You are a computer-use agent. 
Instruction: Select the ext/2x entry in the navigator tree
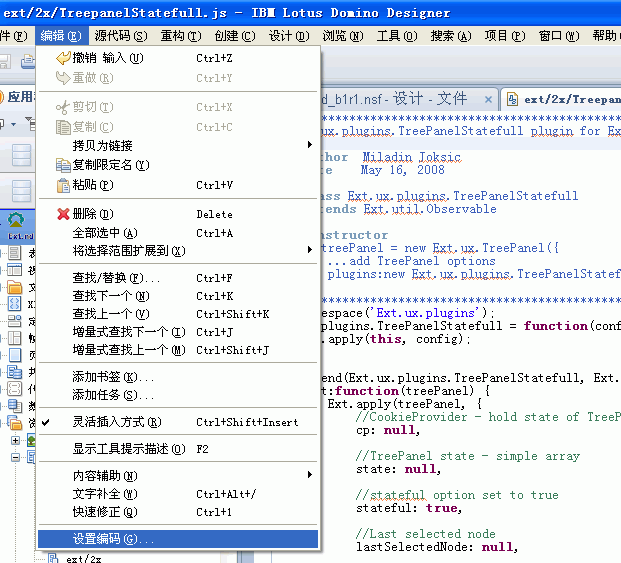pyautogui.click(x=84, y=559)
